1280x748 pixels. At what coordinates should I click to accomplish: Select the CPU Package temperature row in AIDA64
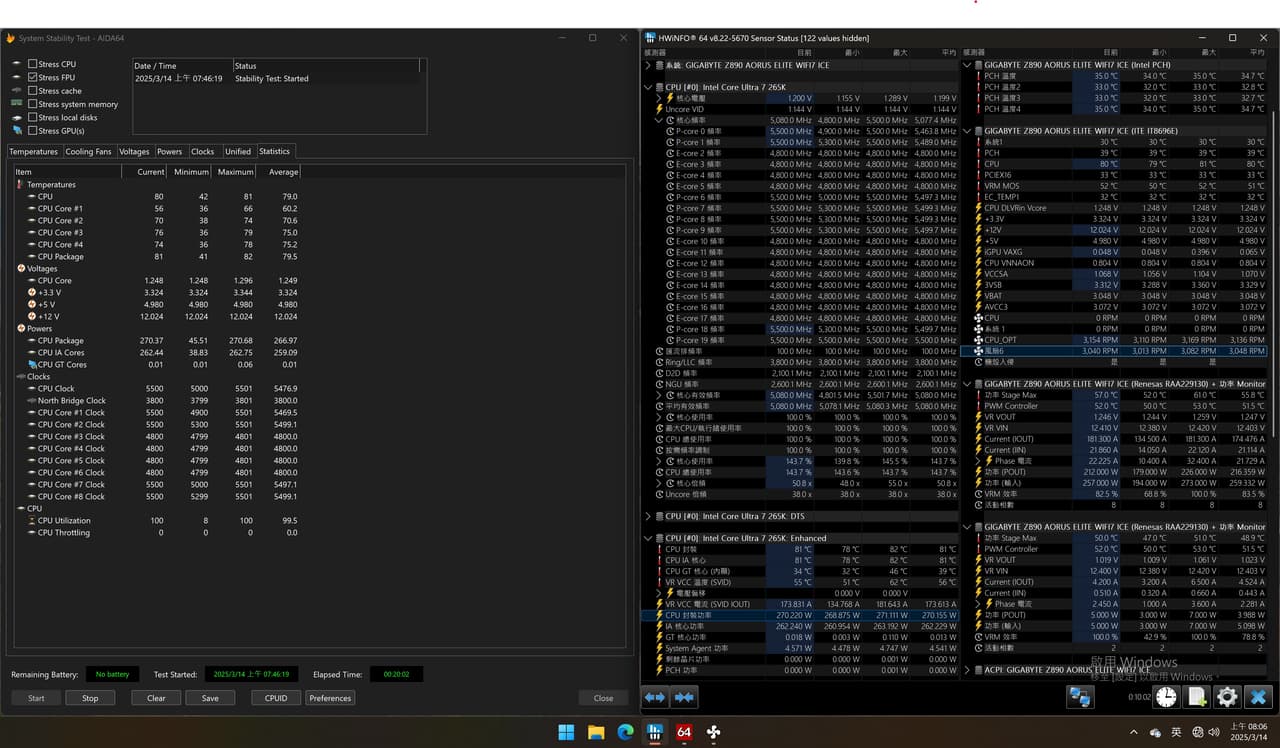157,257
